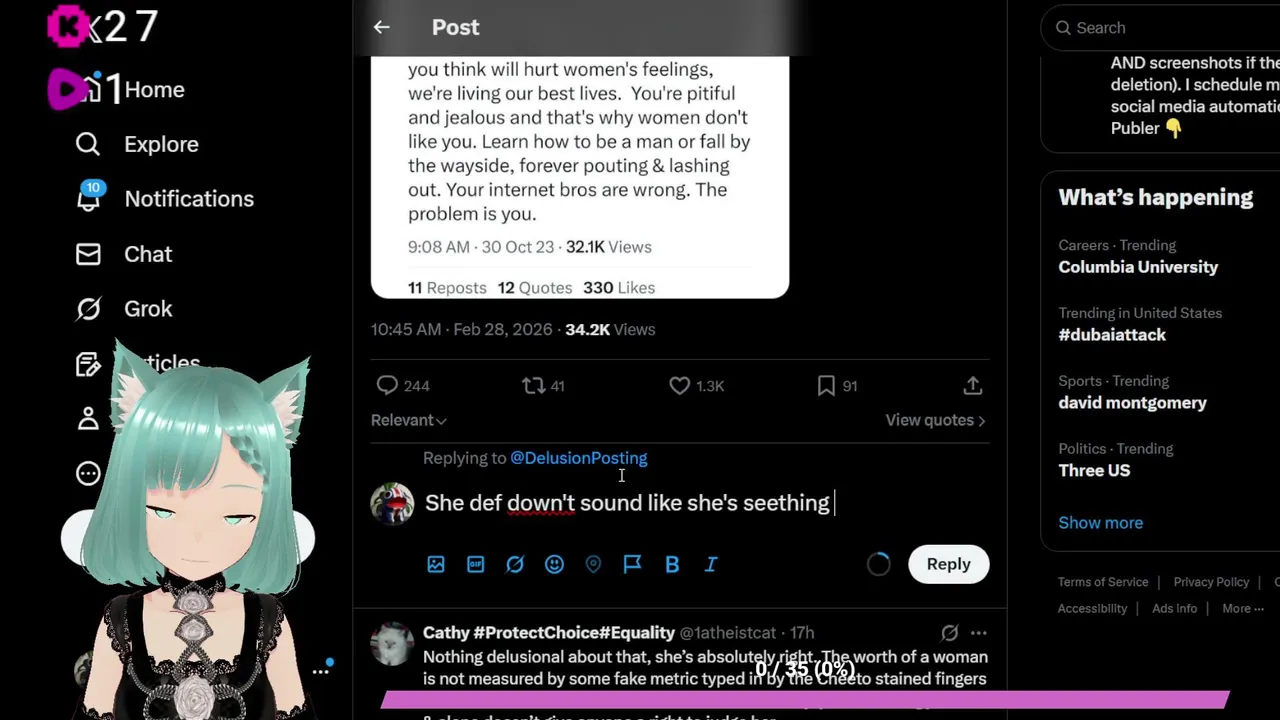Click the back arrow beside Post
The height and width of the screenshot is (720, 1280).
coord(381,28)
